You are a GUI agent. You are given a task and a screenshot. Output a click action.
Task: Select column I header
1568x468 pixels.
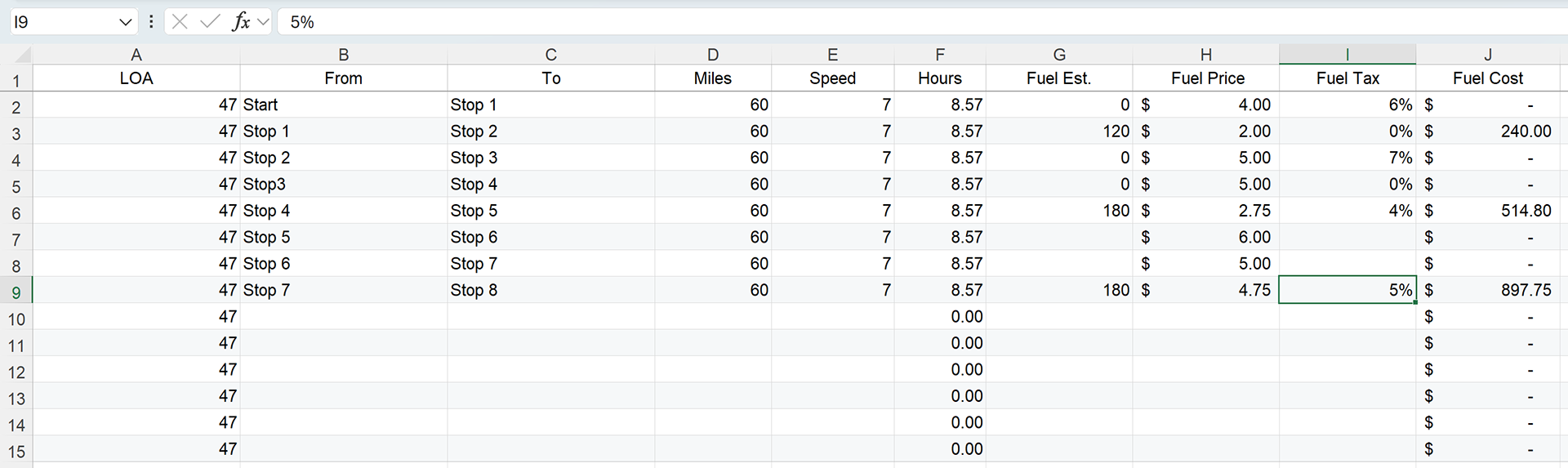click(1347, 55)
